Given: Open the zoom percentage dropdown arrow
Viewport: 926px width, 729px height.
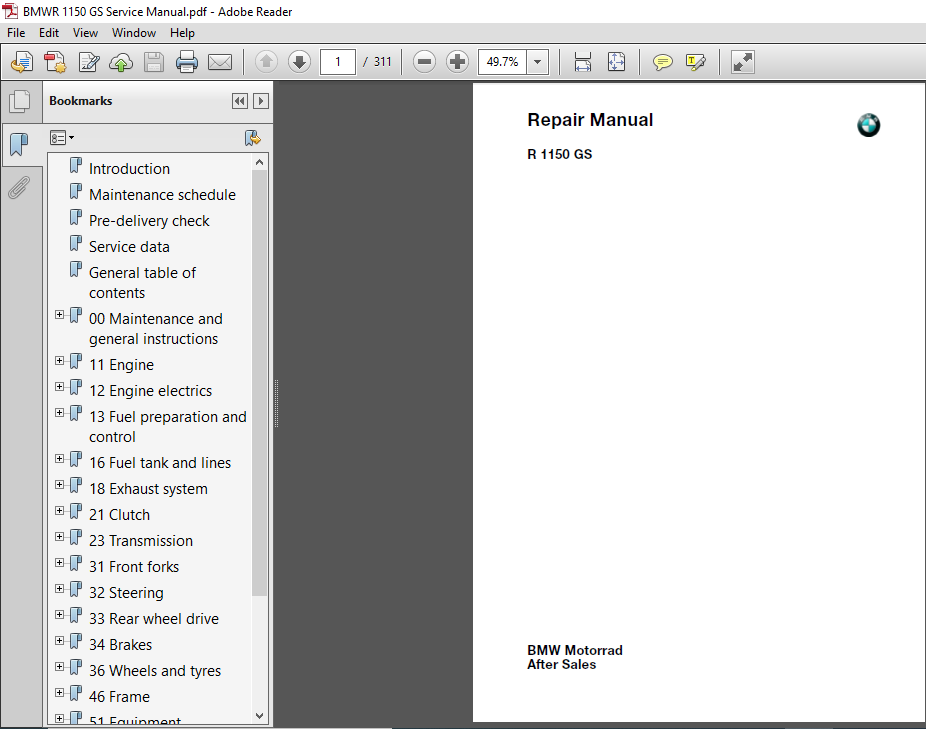Looking at the screenshot, I should tap(537, 61).
